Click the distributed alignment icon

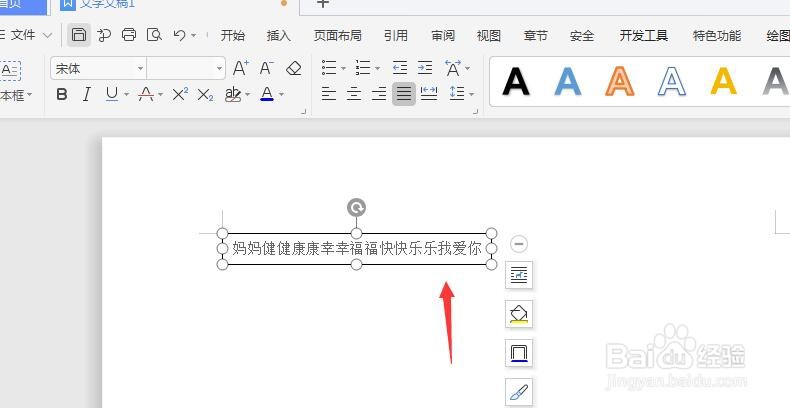point(429,94)
